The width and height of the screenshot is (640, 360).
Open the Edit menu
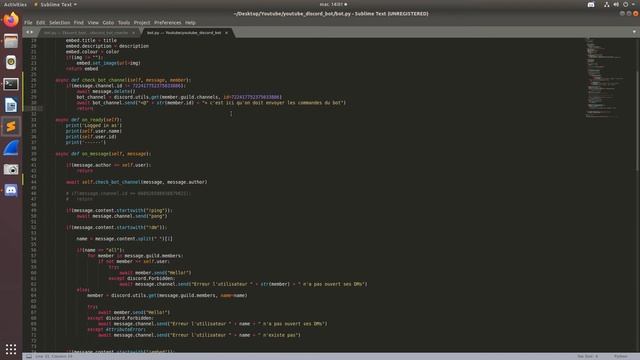pyautogui.click(x=40, y=22)
